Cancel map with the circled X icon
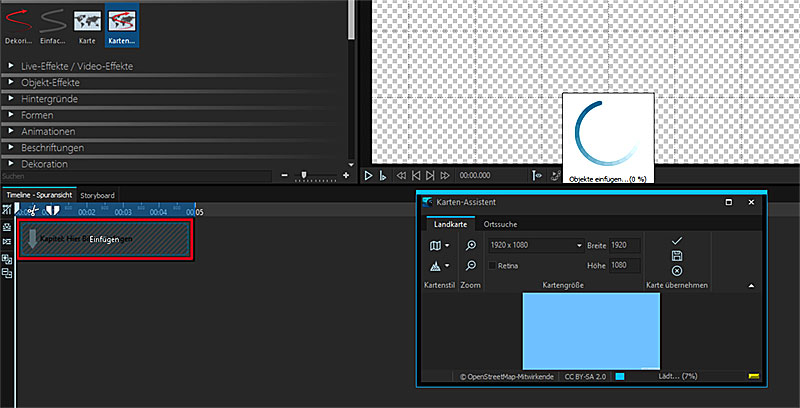Image resolution: width=800 pixels, height=408 pixels. pos(677,271)
